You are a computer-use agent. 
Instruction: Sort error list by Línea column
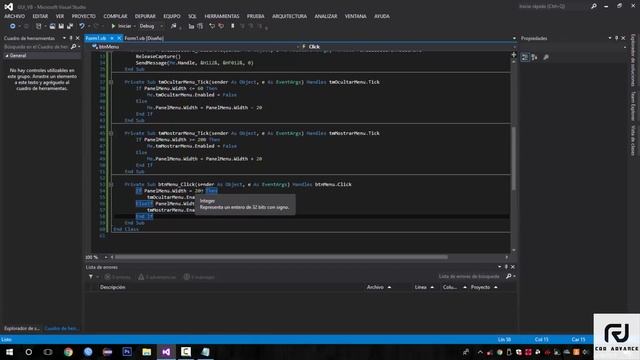click(x=421, y=287)
